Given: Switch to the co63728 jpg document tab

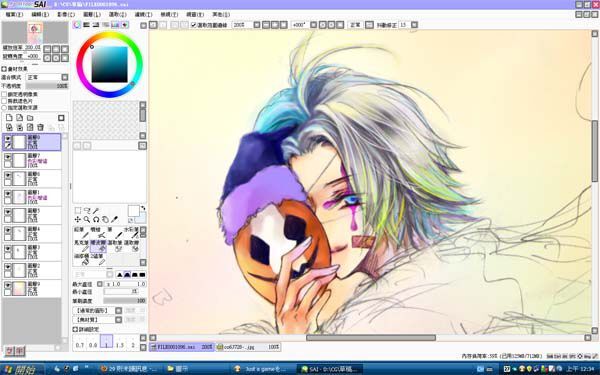Looking at the screenshot, I should point(248,347).
